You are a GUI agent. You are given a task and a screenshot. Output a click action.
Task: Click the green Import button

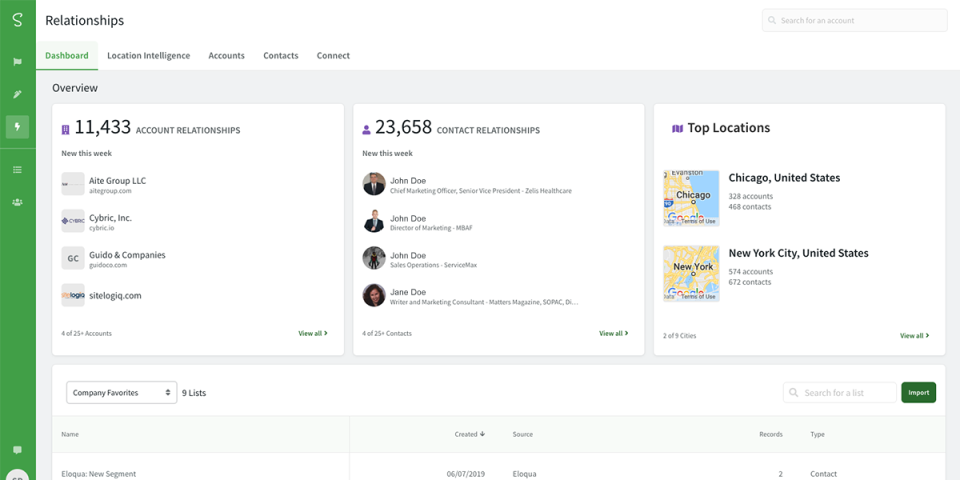[918, 392]
